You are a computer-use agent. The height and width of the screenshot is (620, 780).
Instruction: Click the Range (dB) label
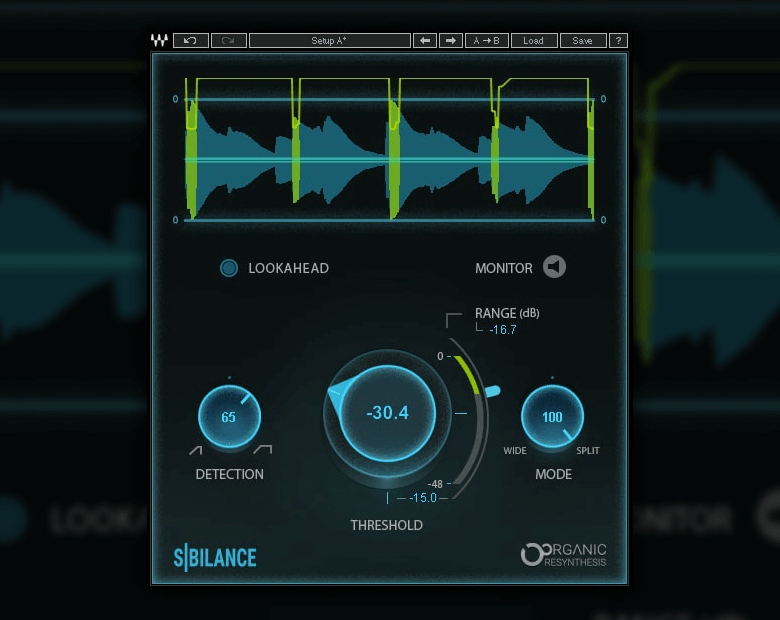tap(507, 313)
